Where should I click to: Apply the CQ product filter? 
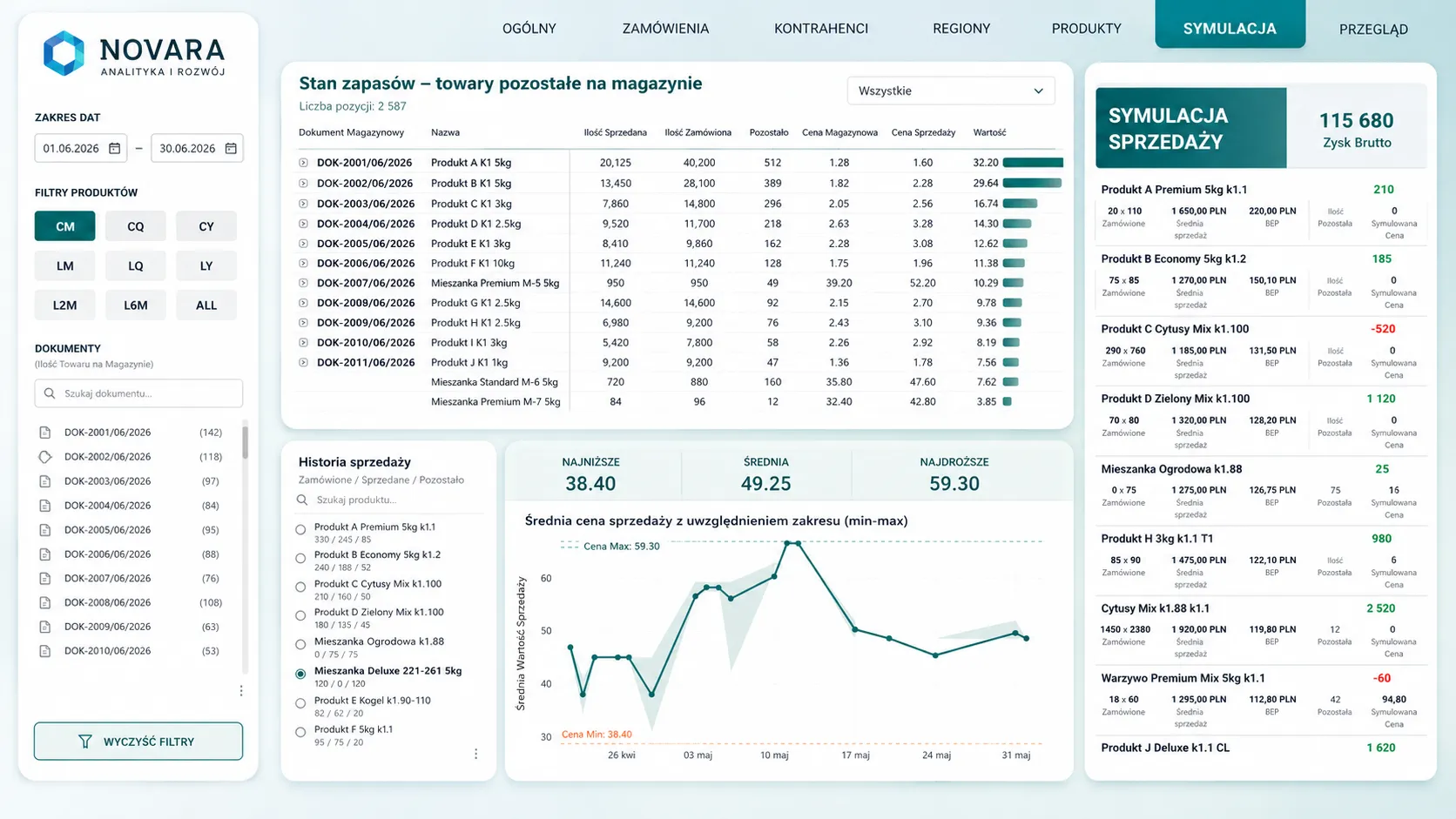coord(136,226)
